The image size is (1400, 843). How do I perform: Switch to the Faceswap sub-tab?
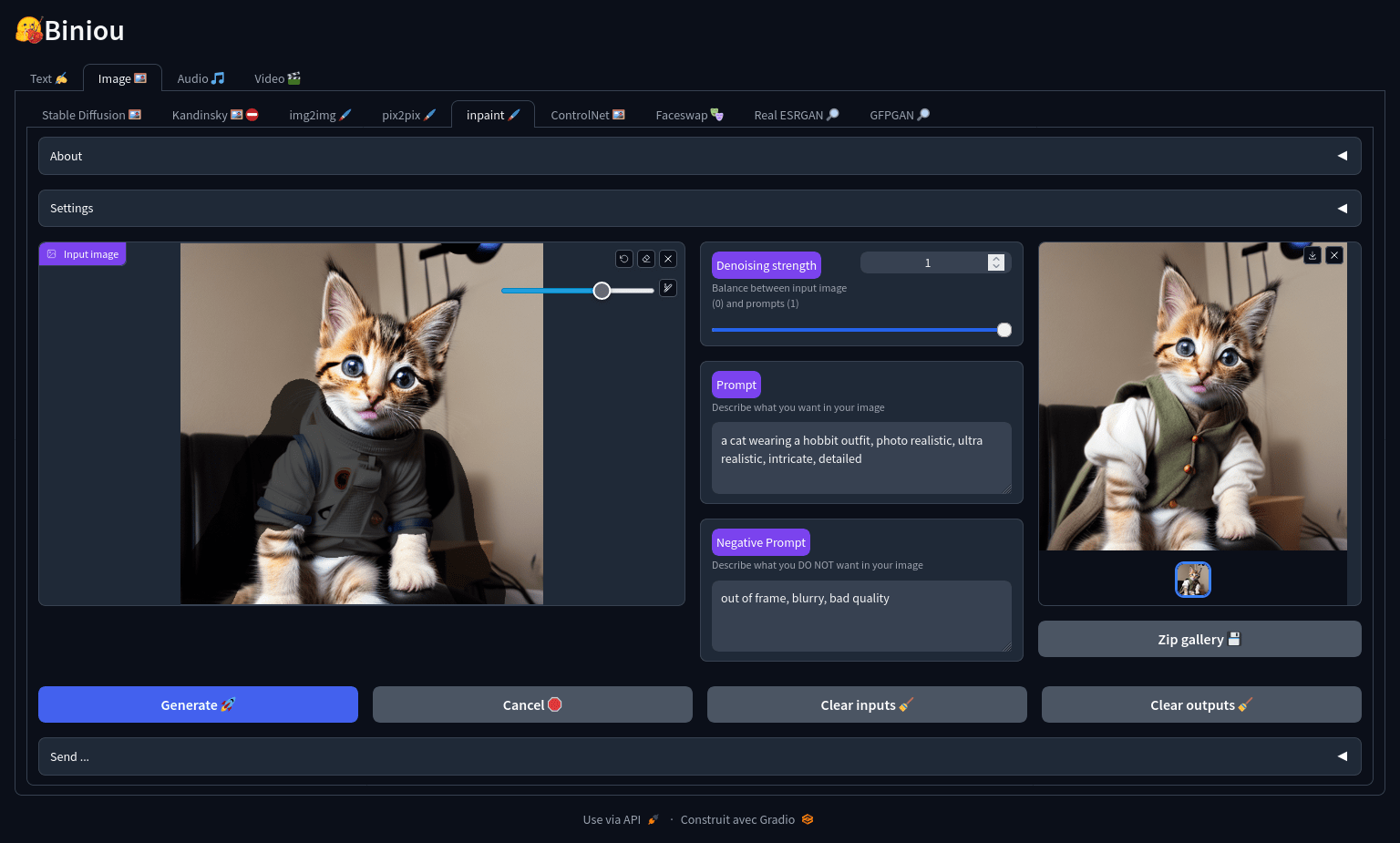pos(689,115)
